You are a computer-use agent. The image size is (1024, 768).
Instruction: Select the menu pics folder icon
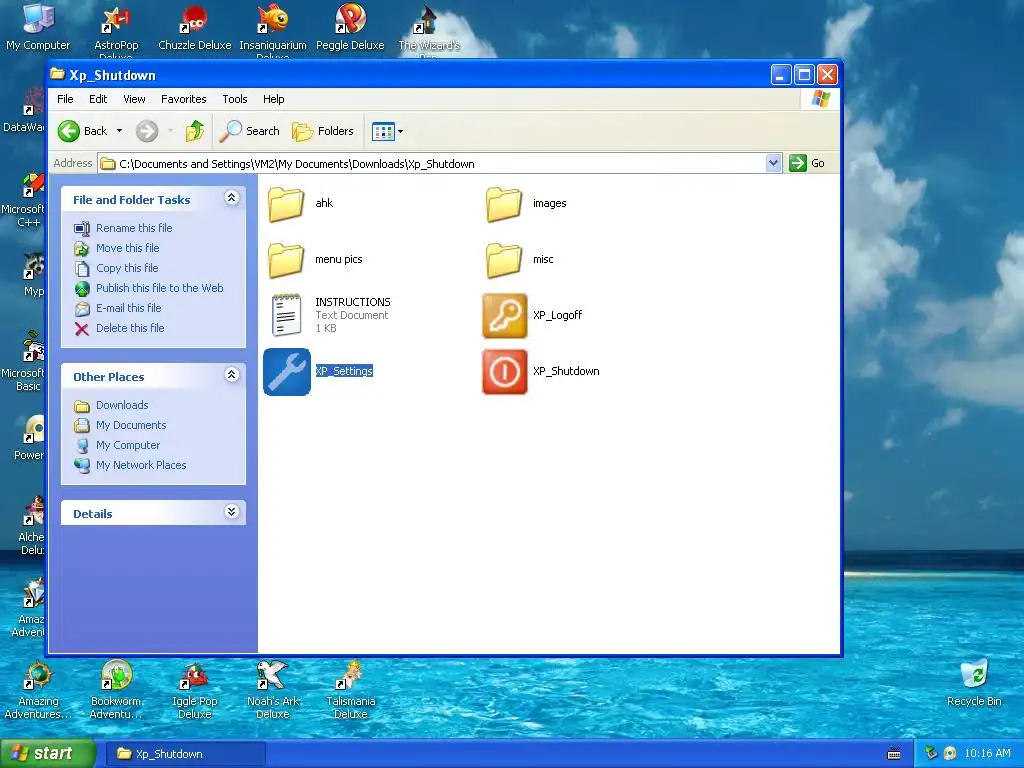(x=286, y=259)
